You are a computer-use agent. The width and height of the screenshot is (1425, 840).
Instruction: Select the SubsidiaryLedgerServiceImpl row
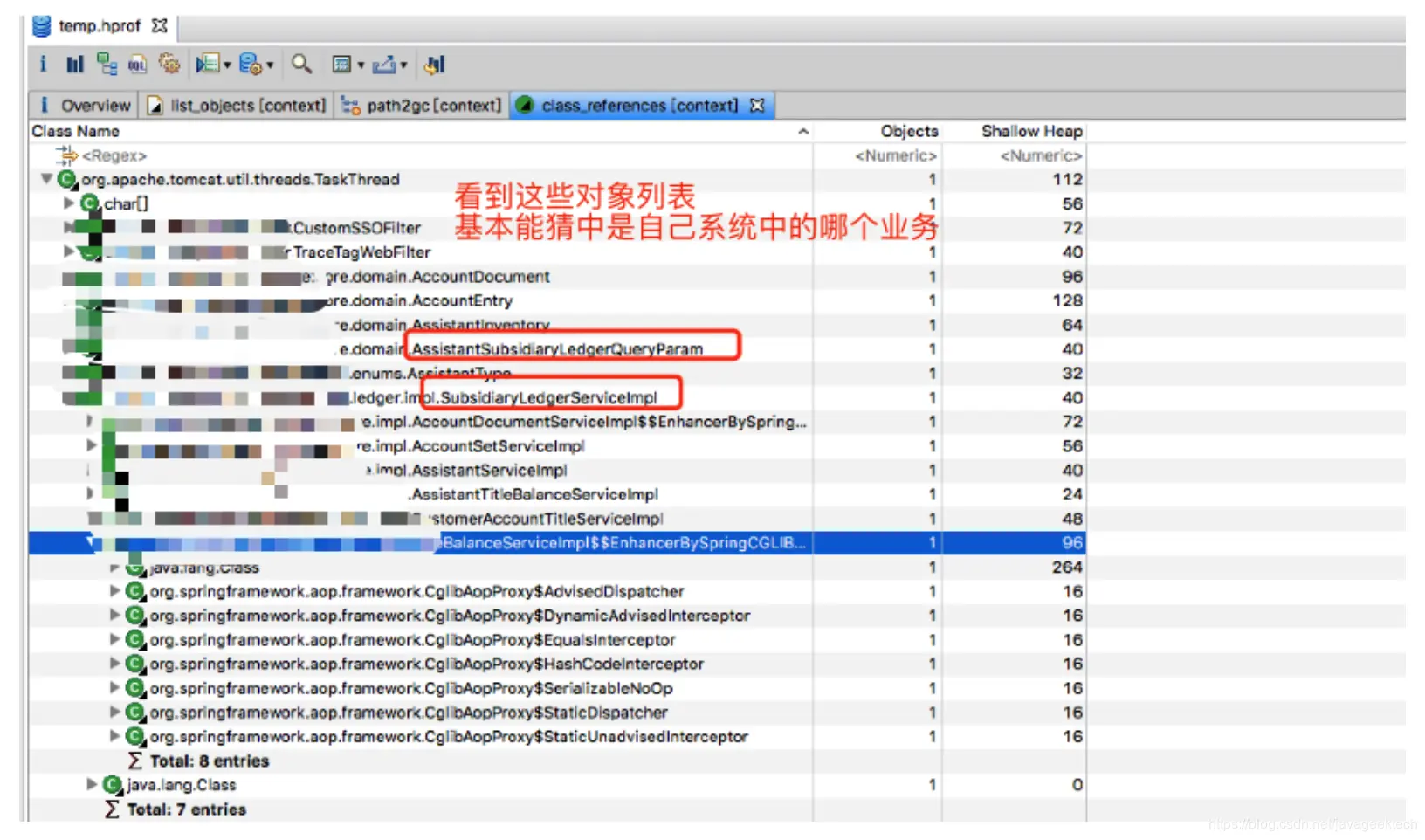tap(559, 397)
